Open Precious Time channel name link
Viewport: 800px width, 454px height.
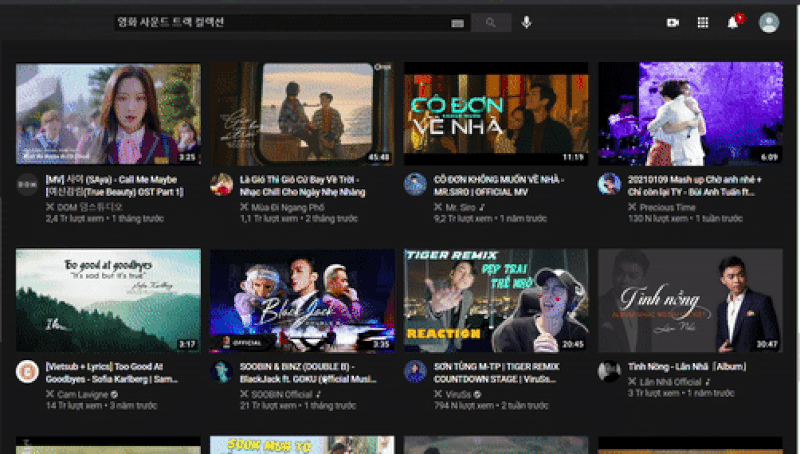click(x=667, y=207)
